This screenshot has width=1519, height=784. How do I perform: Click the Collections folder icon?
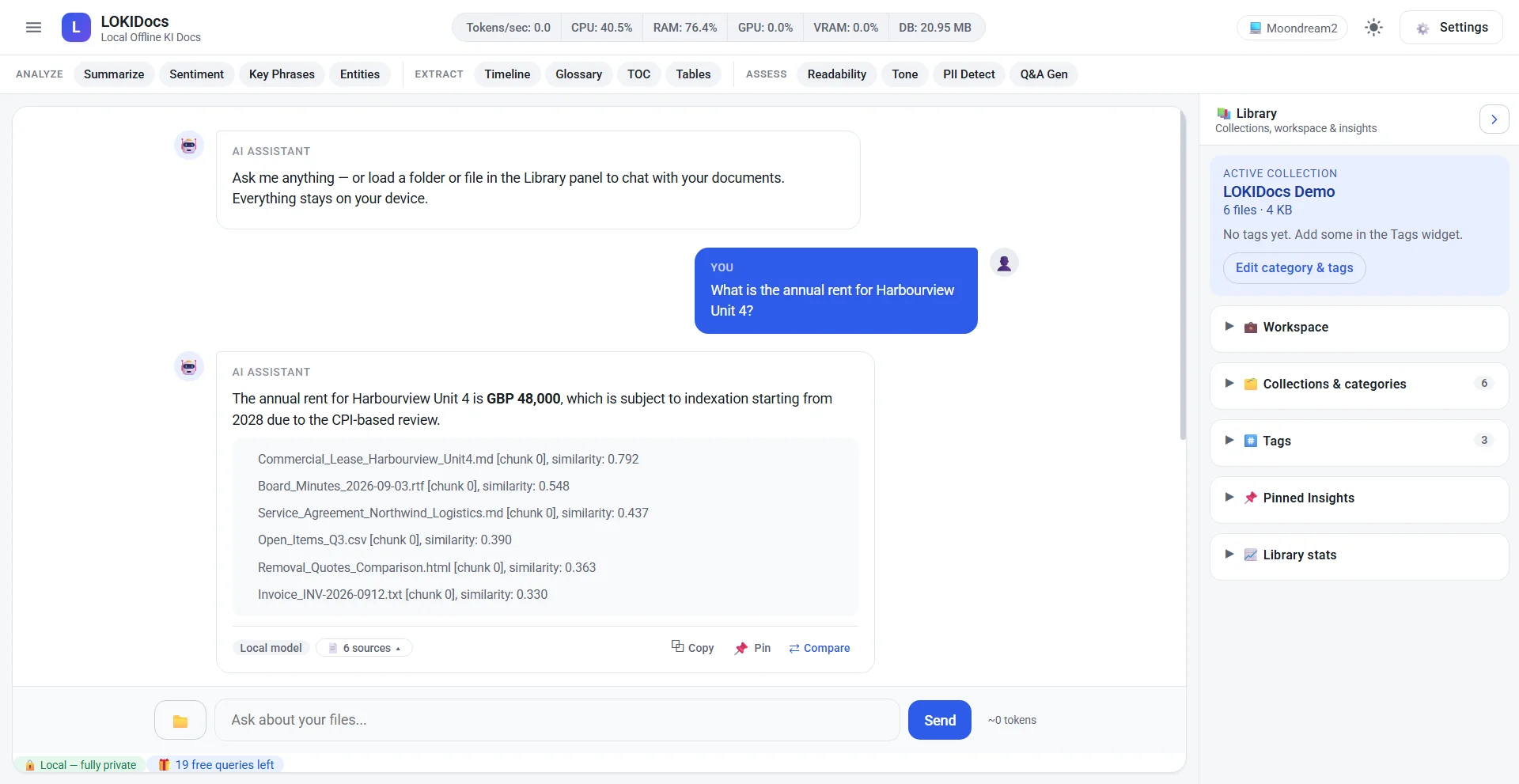click(x=1251, y=384)
